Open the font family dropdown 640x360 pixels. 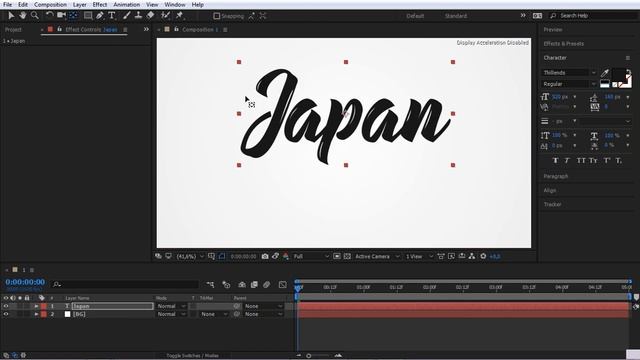[569, 73]
